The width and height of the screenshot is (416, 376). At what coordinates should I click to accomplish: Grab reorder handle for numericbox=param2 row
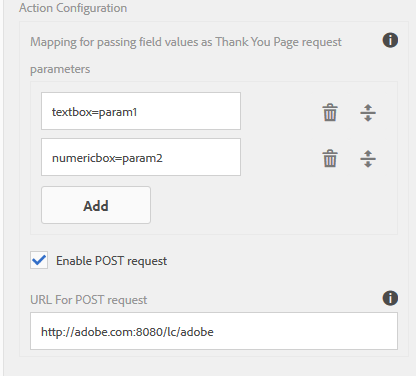368,158
